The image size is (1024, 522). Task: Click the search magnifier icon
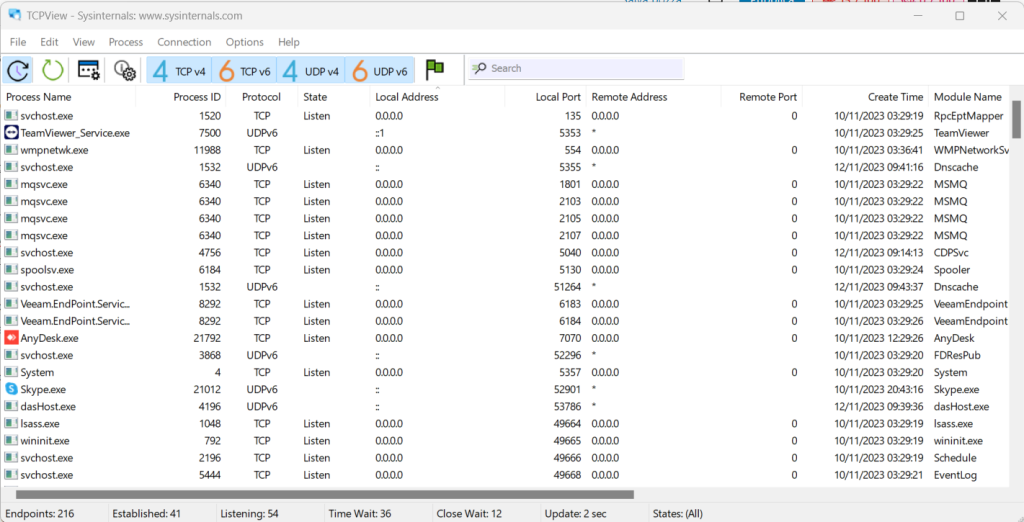tap(479, 68)
